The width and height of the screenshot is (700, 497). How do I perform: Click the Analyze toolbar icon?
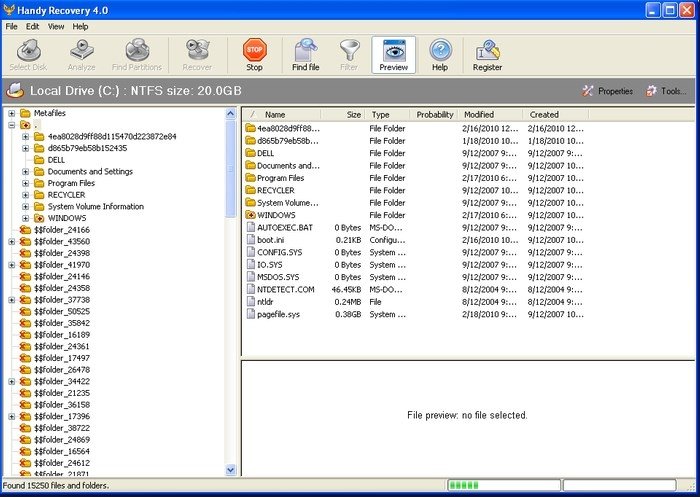(x=81, y=55)
